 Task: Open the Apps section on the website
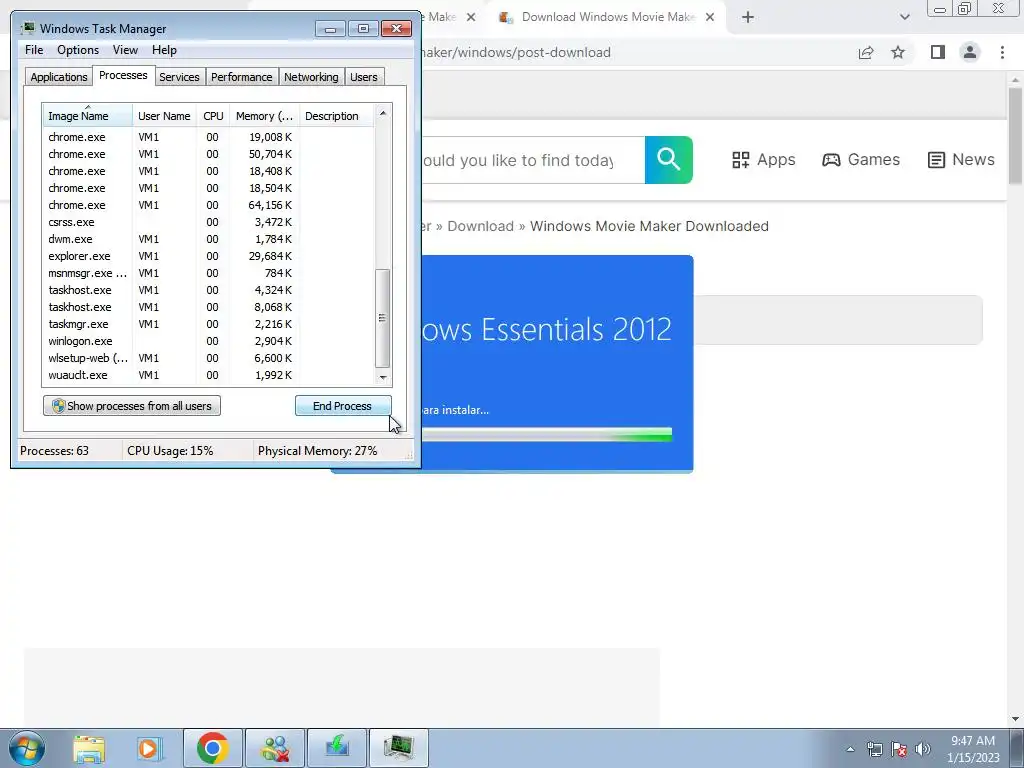click(x=763, y=160)
